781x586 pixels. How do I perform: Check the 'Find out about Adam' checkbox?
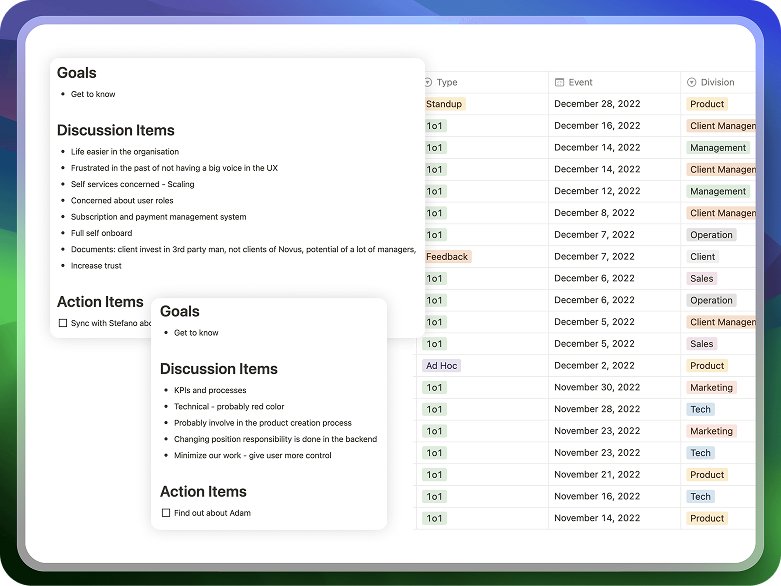166,513
